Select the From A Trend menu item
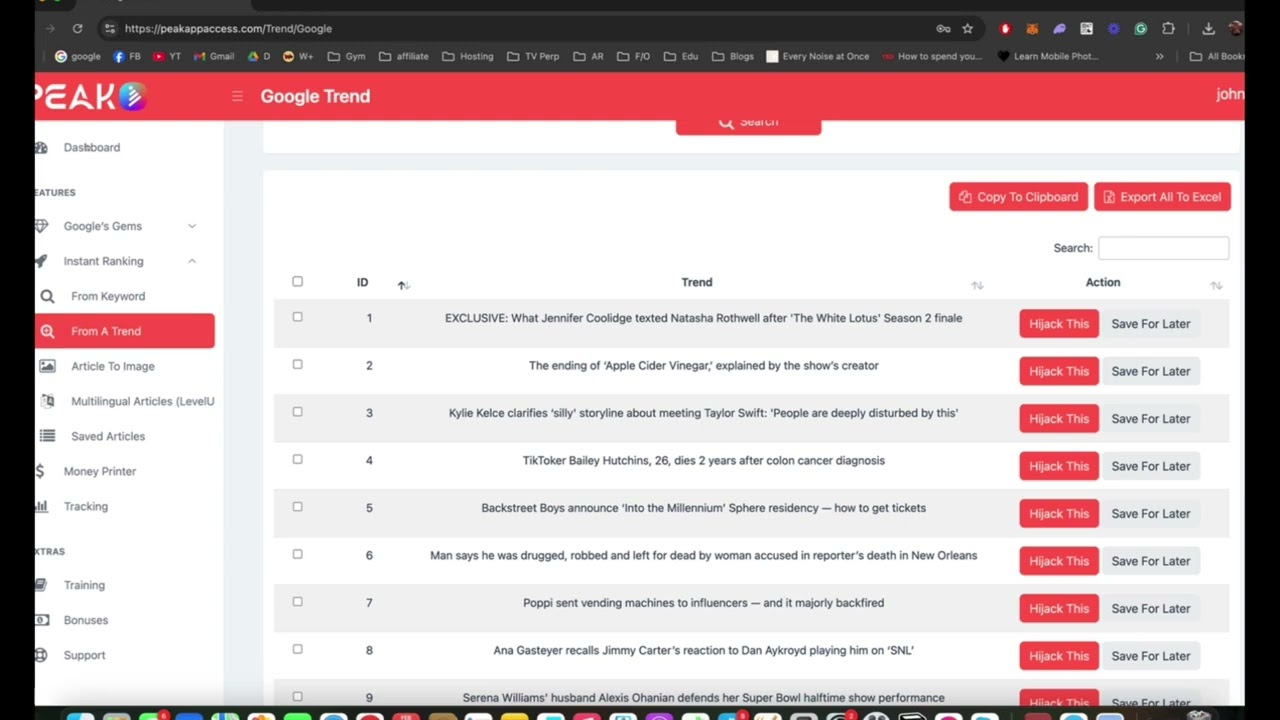This screenshot has width=1280, height=720. point(125,331)
